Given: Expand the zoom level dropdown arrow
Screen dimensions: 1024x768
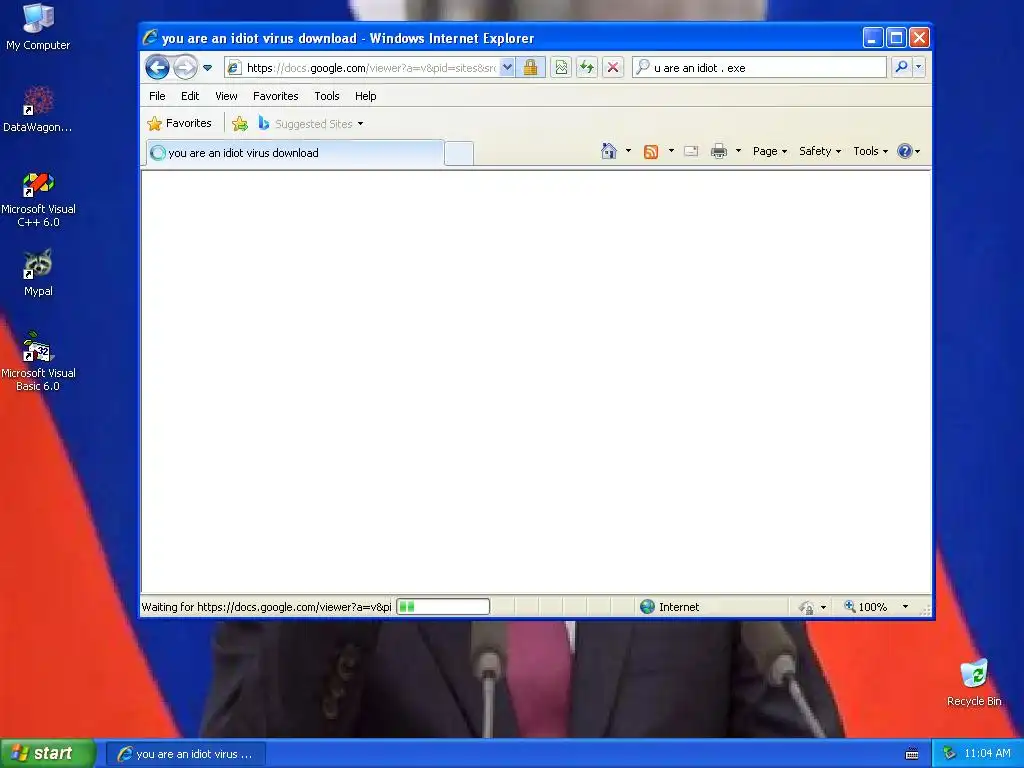Looking at the screenshot, I should tap(905, 607).
